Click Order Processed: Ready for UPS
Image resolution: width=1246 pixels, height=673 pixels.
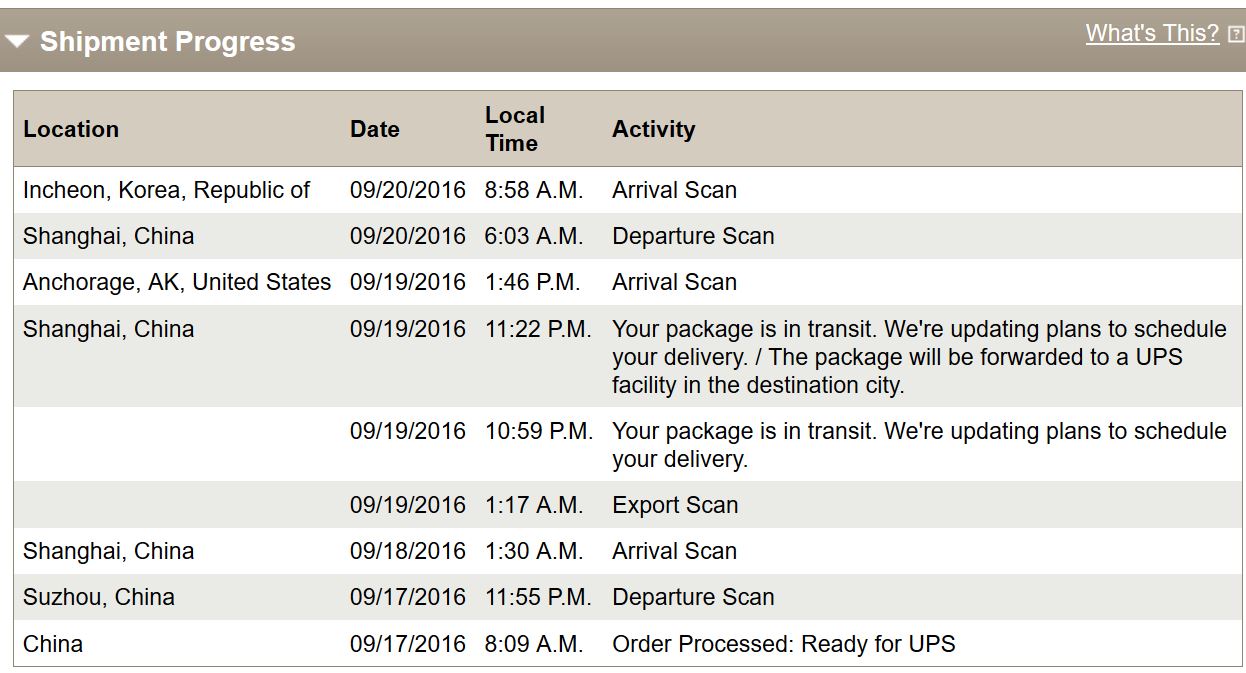[783, 644]
